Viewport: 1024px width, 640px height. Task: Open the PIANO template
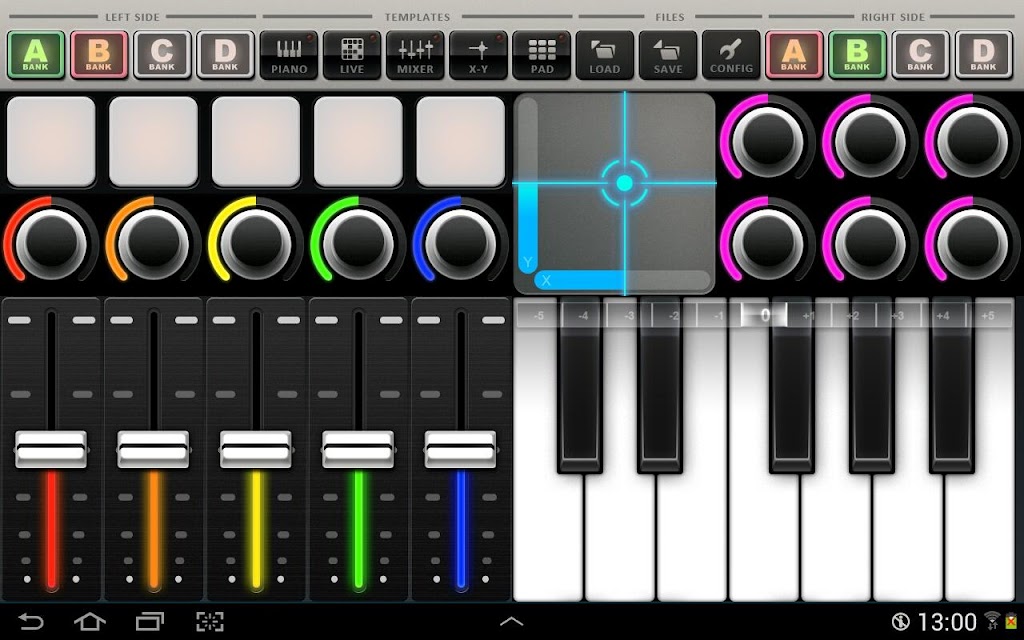coord(289,56)
